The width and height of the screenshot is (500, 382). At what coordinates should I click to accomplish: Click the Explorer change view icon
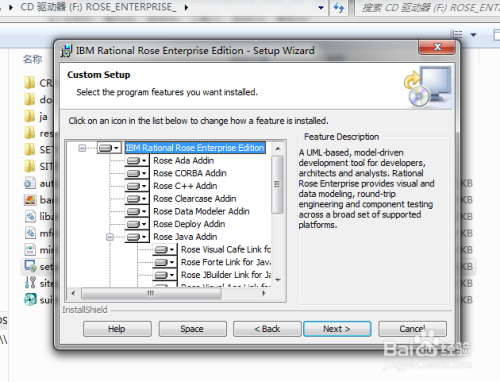coord(456,34)
